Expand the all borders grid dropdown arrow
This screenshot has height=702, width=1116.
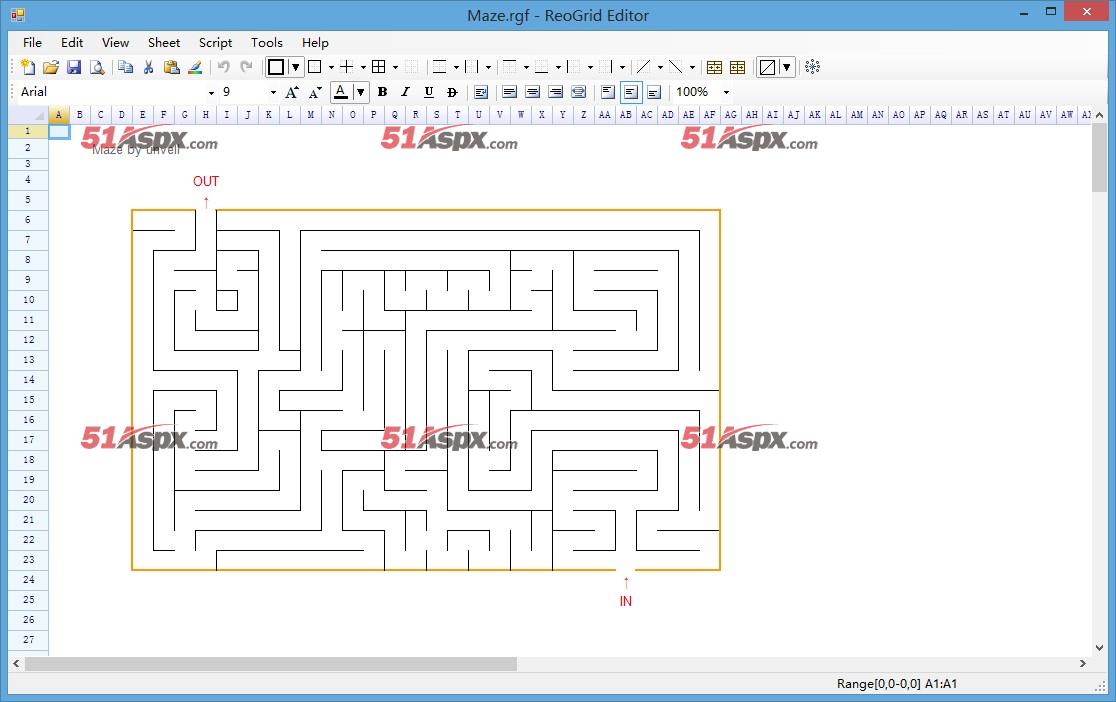point(395,68)
